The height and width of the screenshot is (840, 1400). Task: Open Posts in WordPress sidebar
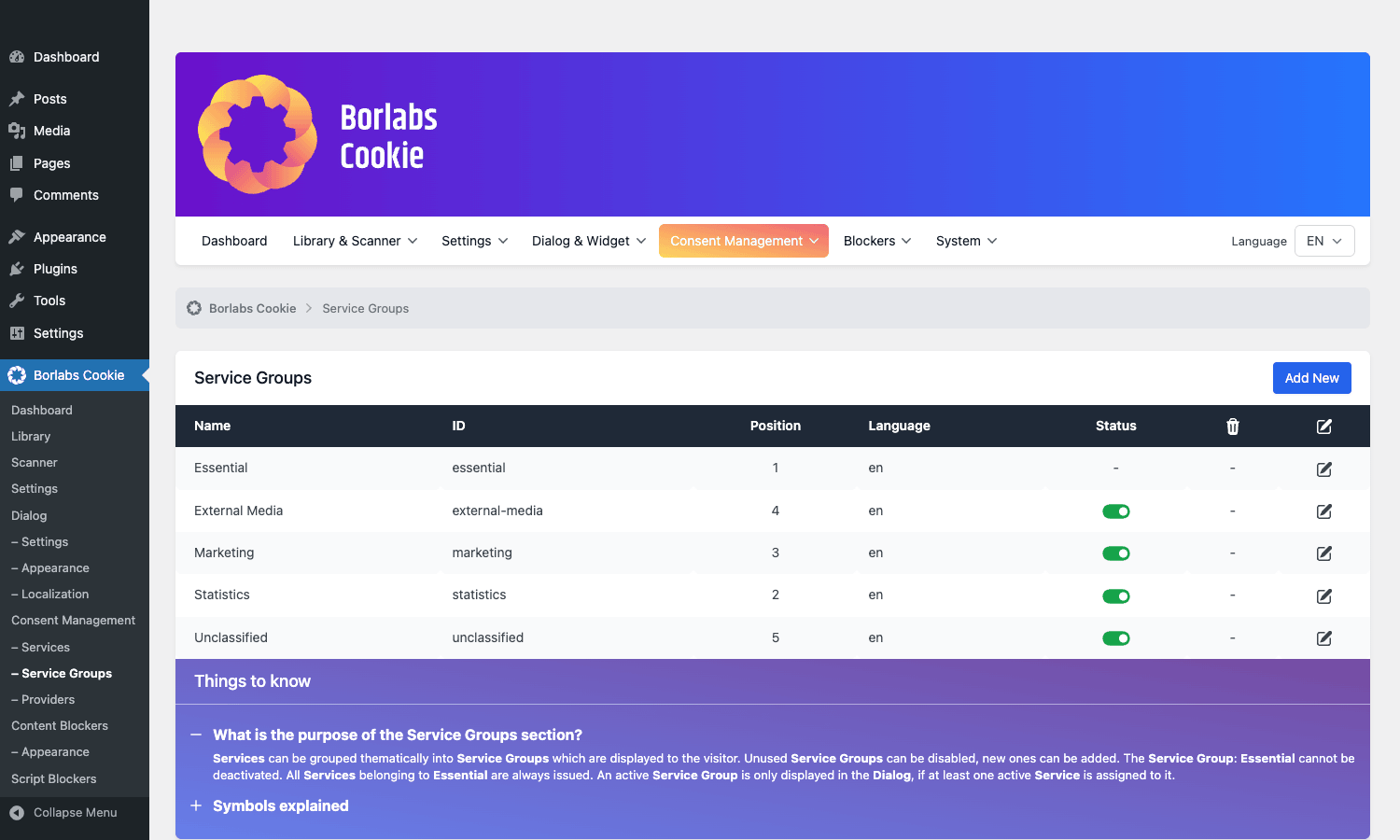pyautogui.click(x=50, y=99)
